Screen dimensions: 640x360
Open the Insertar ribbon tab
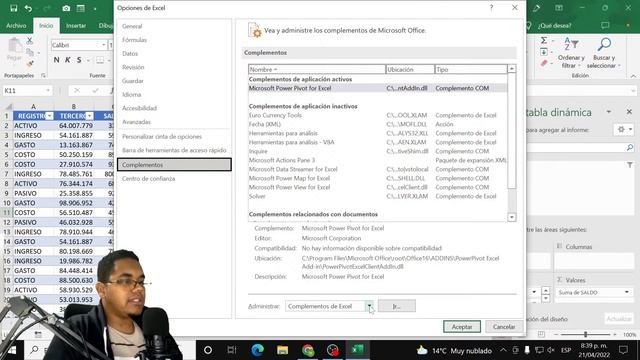click(76, 25)
